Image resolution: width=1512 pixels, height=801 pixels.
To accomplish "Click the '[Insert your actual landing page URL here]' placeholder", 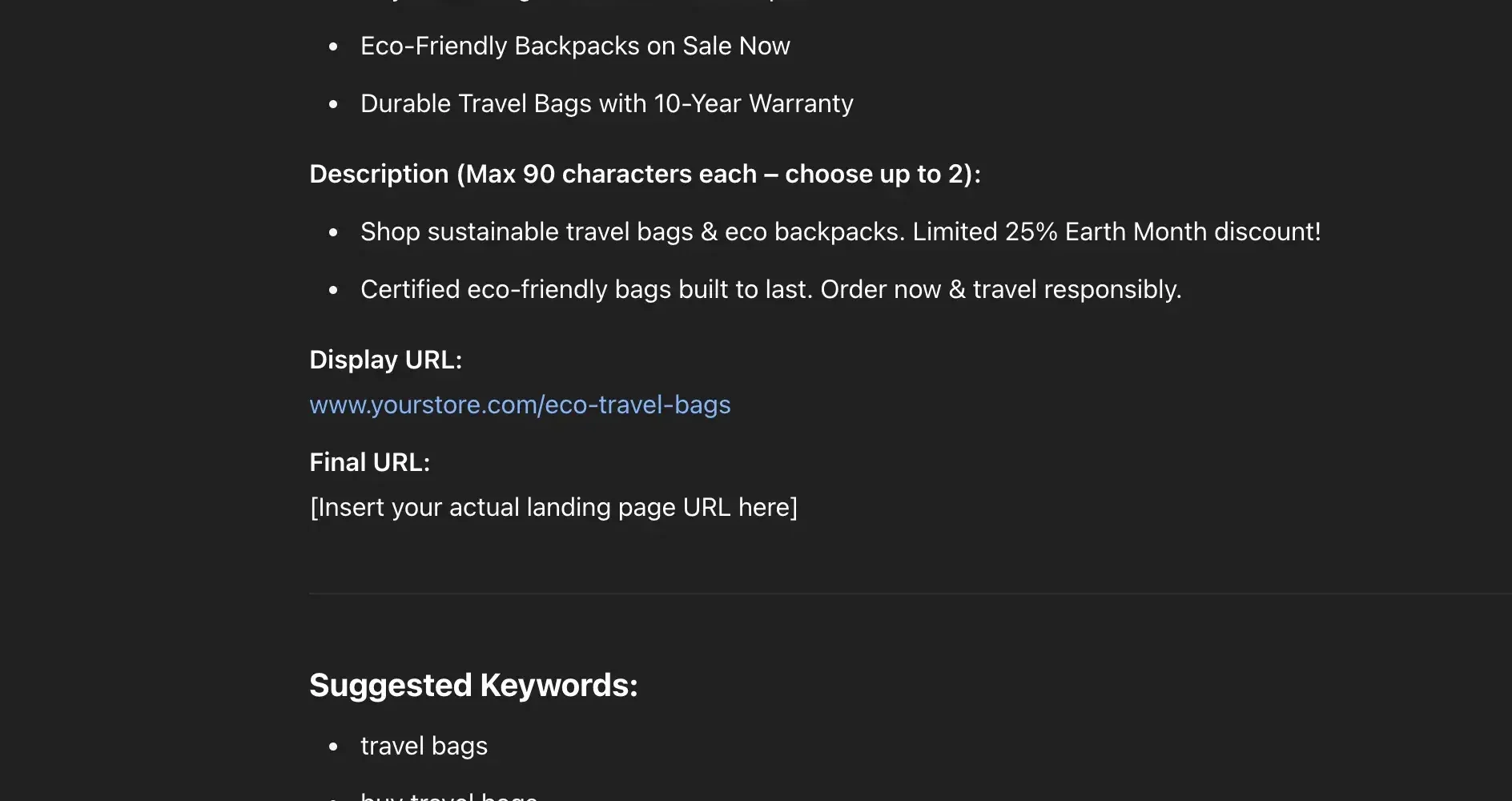I will [553, 508].
